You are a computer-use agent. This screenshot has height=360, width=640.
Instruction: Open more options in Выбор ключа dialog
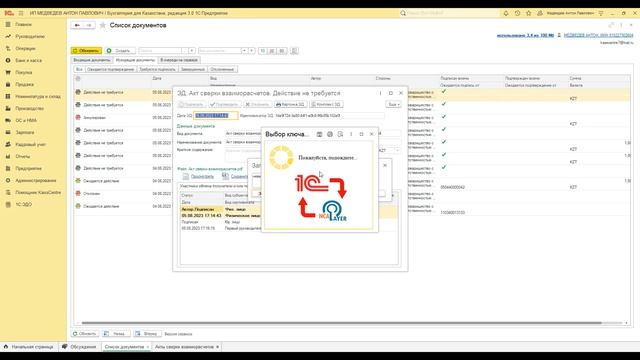pos(351,134)
